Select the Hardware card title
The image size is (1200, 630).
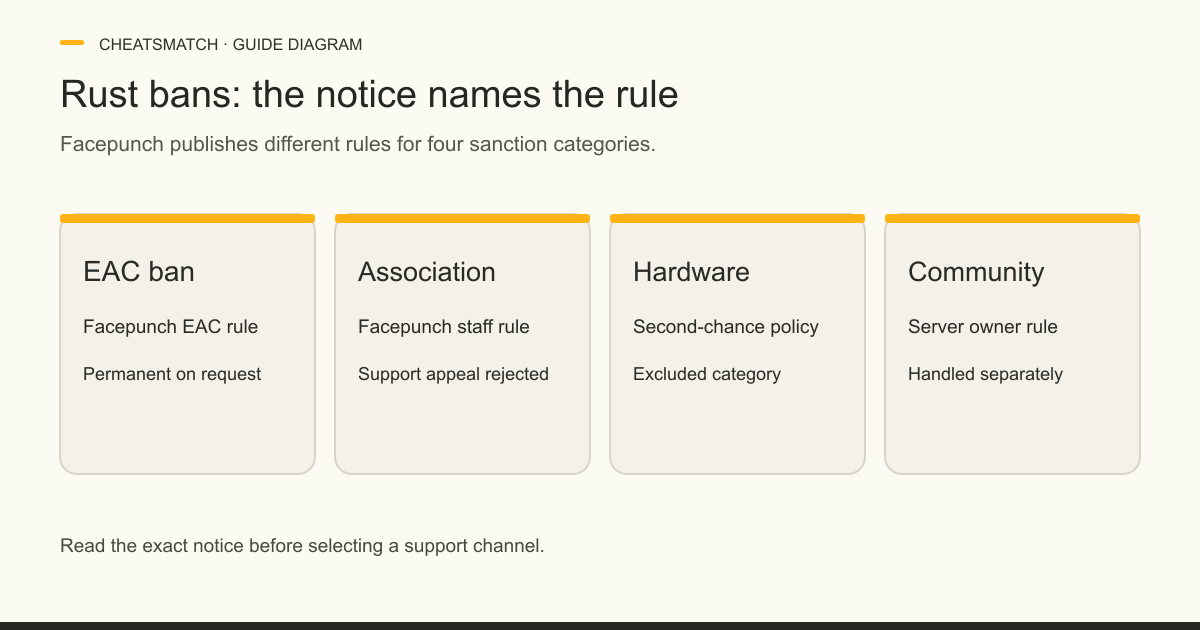691,272
